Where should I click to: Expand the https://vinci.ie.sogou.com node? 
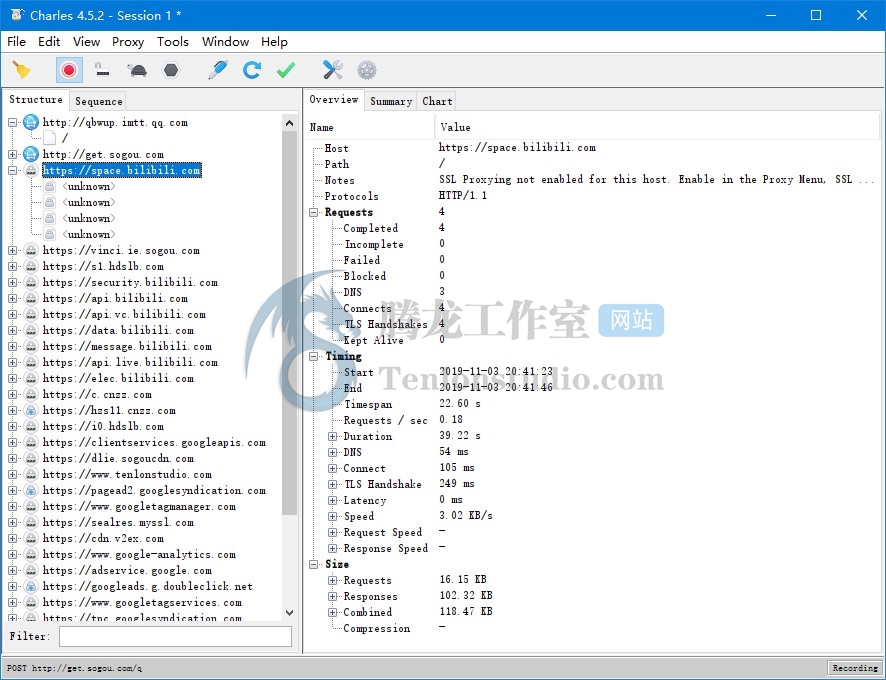tap(12, 250)
